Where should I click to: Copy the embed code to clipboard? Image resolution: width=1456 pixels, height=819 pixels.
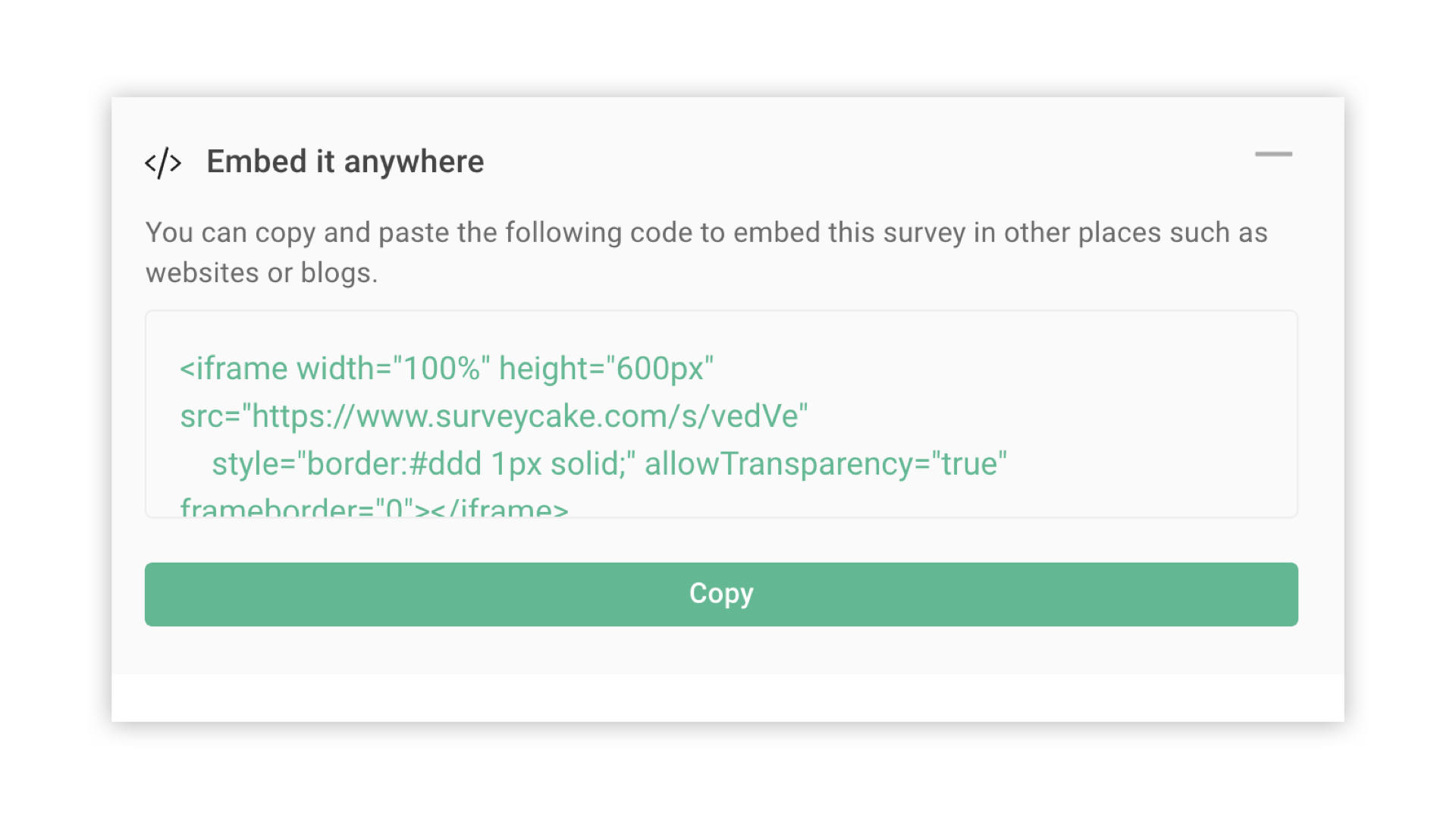pos(720,595)
